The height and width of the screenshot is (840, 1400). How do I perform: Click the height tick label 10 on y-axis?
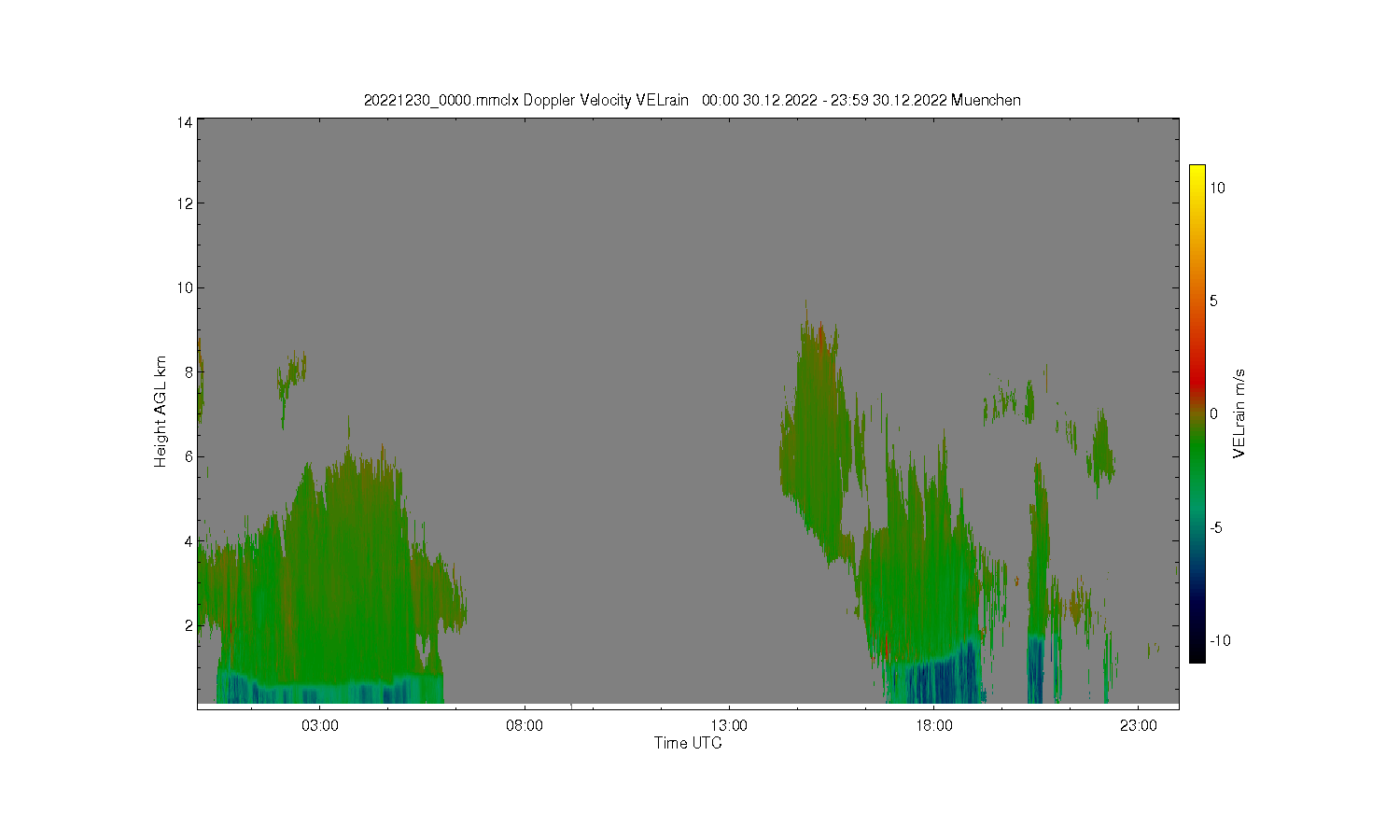click(185, 287)
